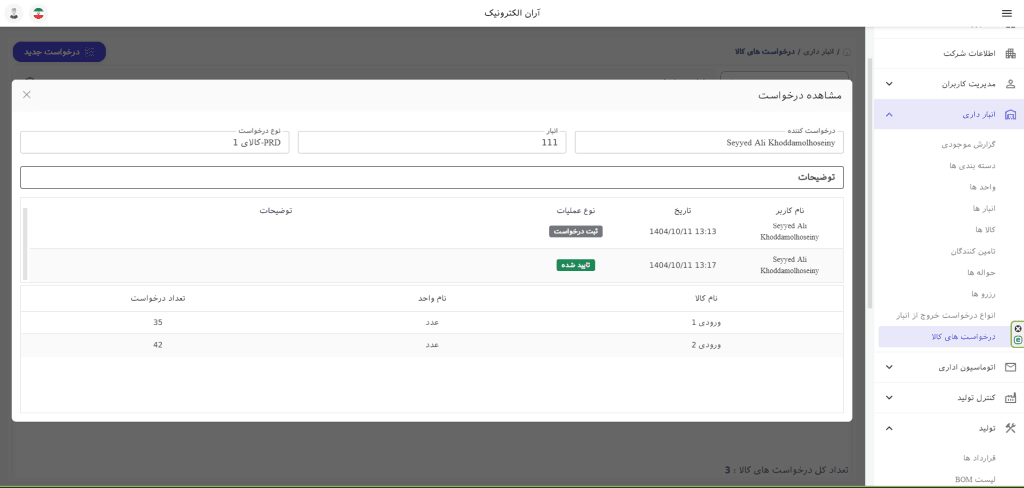The width and height of the screenshot is (1024, 488).
Task: Click quantity 42 cell
Action: 157,345
